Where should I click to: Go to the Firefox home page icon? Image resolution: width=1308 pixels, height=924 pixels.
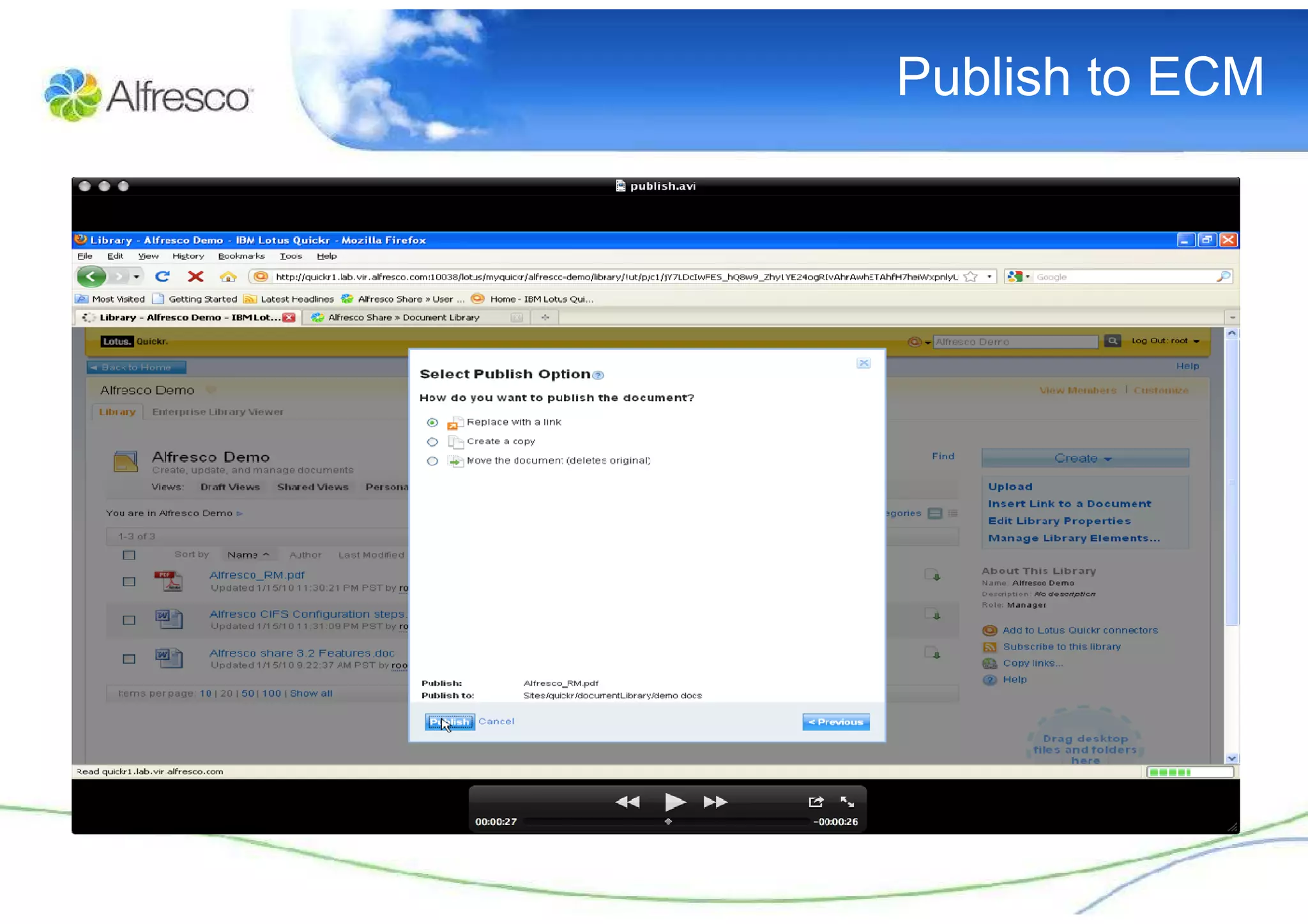pyautogui.click(x=228, y=276)
